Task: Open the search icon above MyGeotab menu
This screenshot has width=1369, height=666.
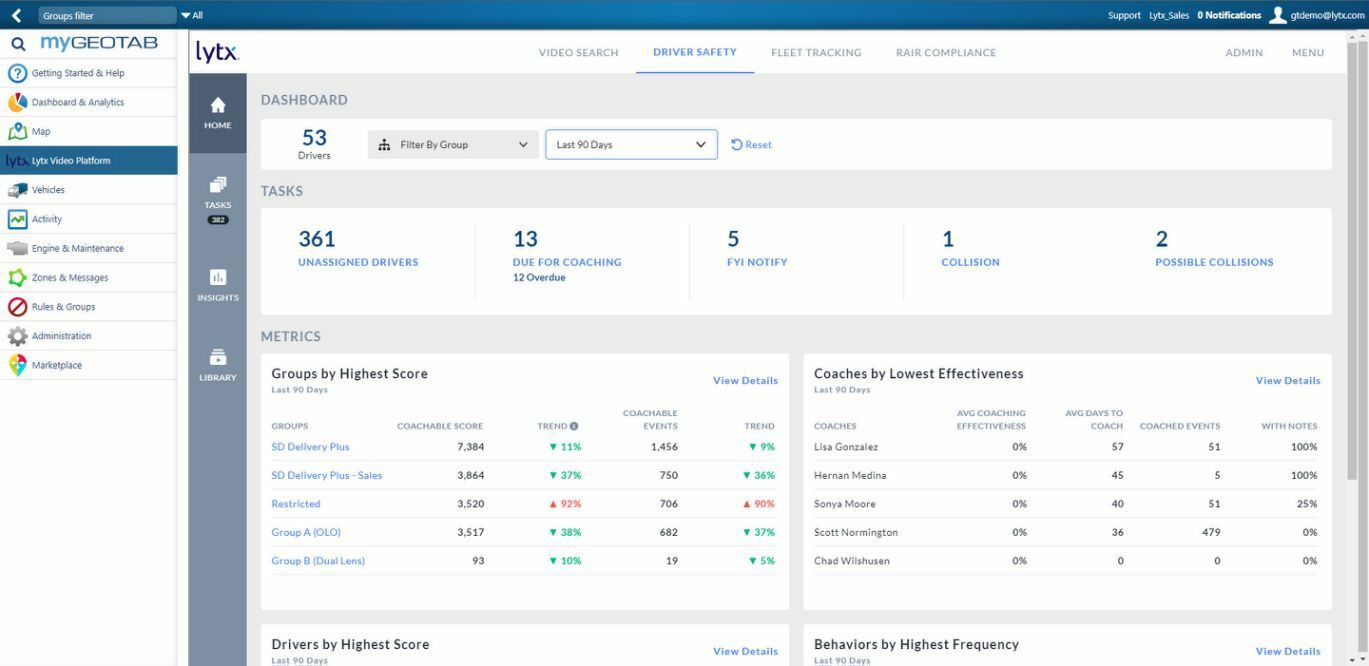Action: tap(17, 43)
